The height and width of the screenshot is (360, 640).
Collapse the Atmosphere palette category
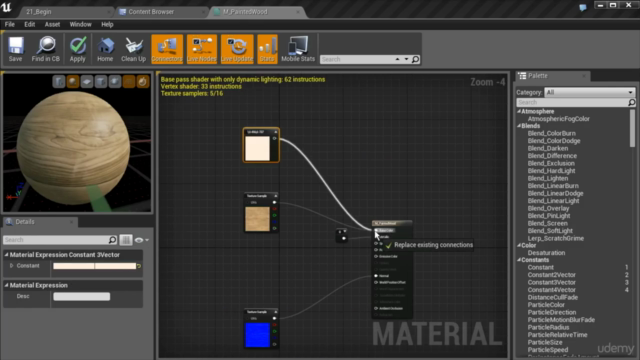click(x=519, y=111)
